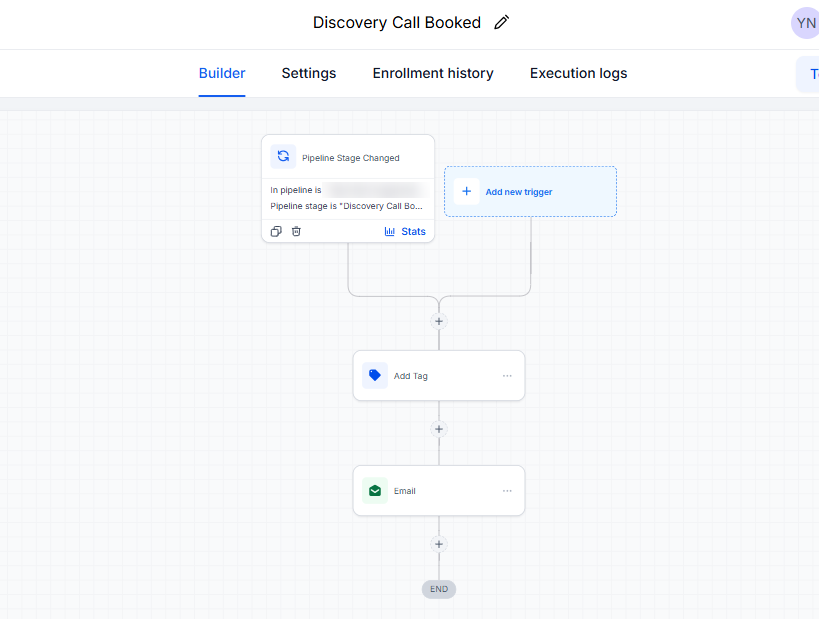Click 'Pipeline Stage Changed' trigger title

click(x=350, y=158)
